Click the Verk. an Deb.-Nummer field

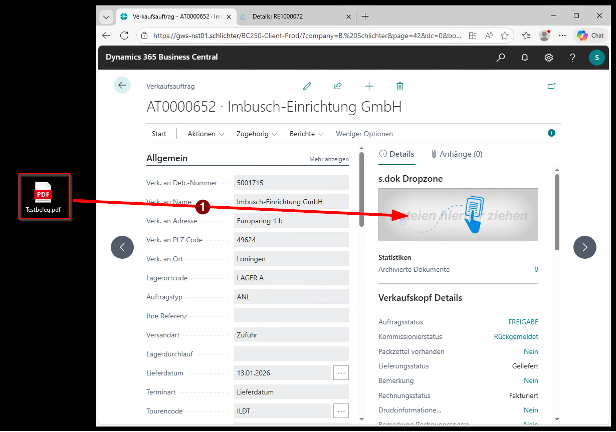(x=291, y=183)
